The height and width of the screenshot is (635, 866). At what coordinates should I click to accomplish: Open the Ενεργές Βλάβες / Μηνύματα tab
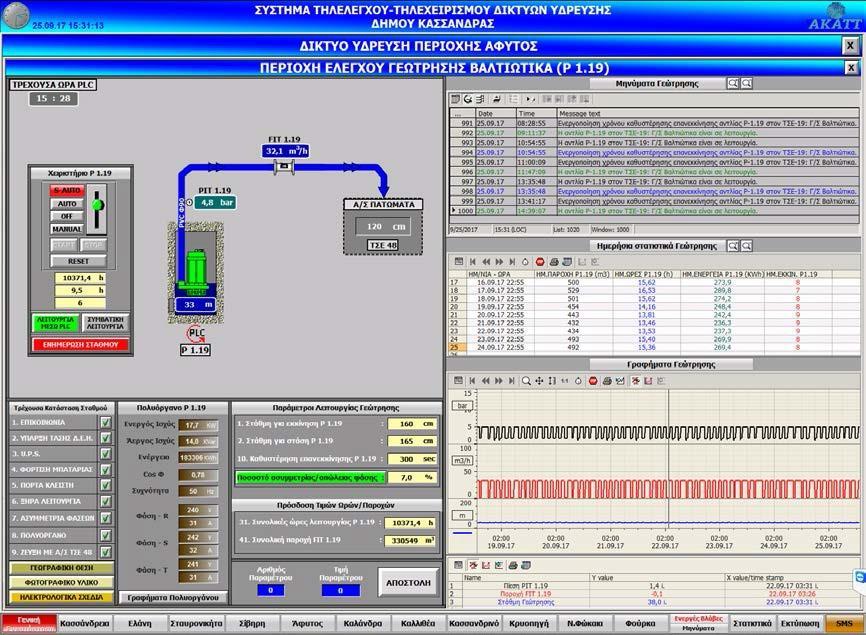click(698, 623)
